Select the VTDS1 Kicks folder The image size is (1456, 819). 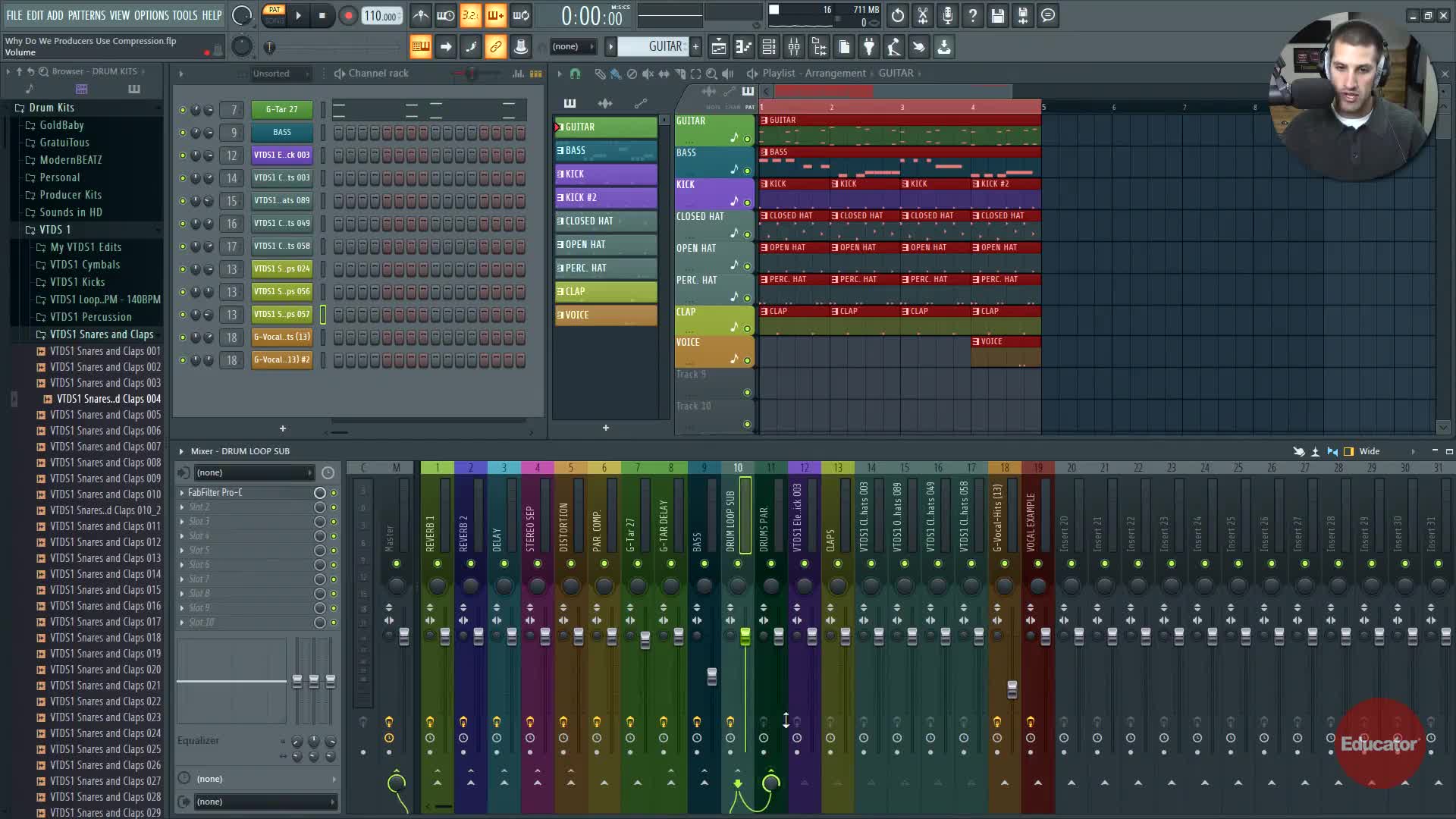click(77, 282)
